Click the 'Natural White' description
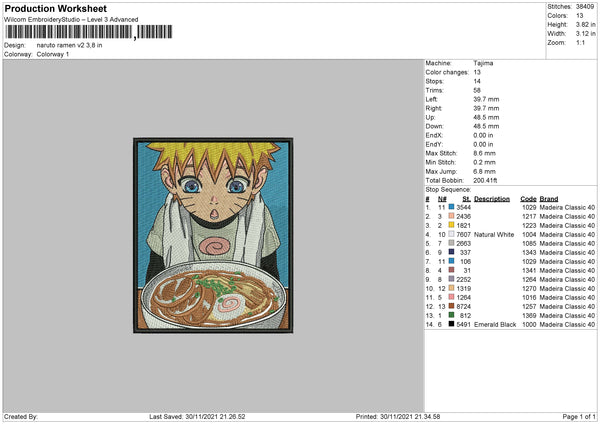This screenshot has width=600, height=424. pos(494,234)
